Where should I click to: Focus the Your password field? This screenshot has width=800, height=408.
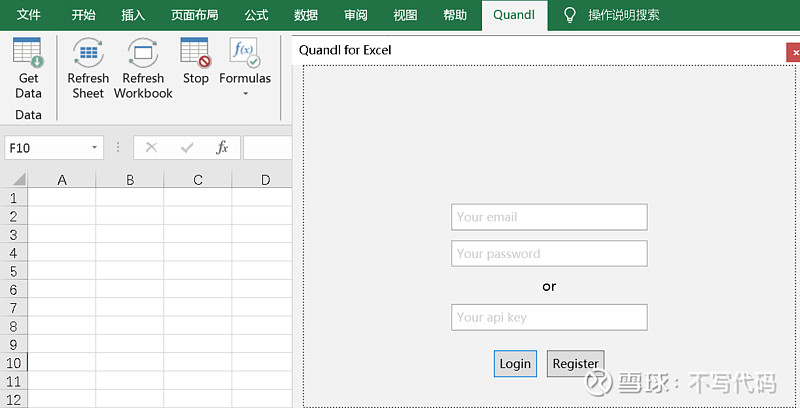(x=549, y=253)
